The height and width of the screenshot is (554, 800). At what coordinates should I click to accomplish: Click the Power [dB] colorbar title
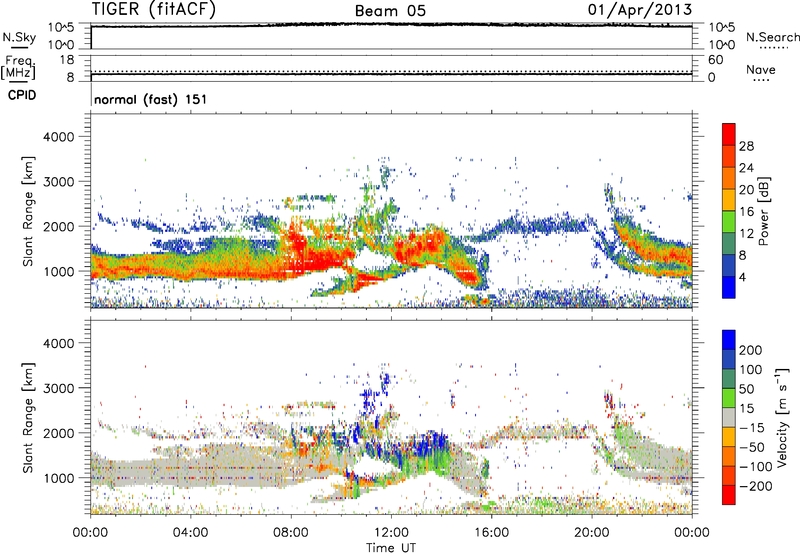tap(763, 211)
